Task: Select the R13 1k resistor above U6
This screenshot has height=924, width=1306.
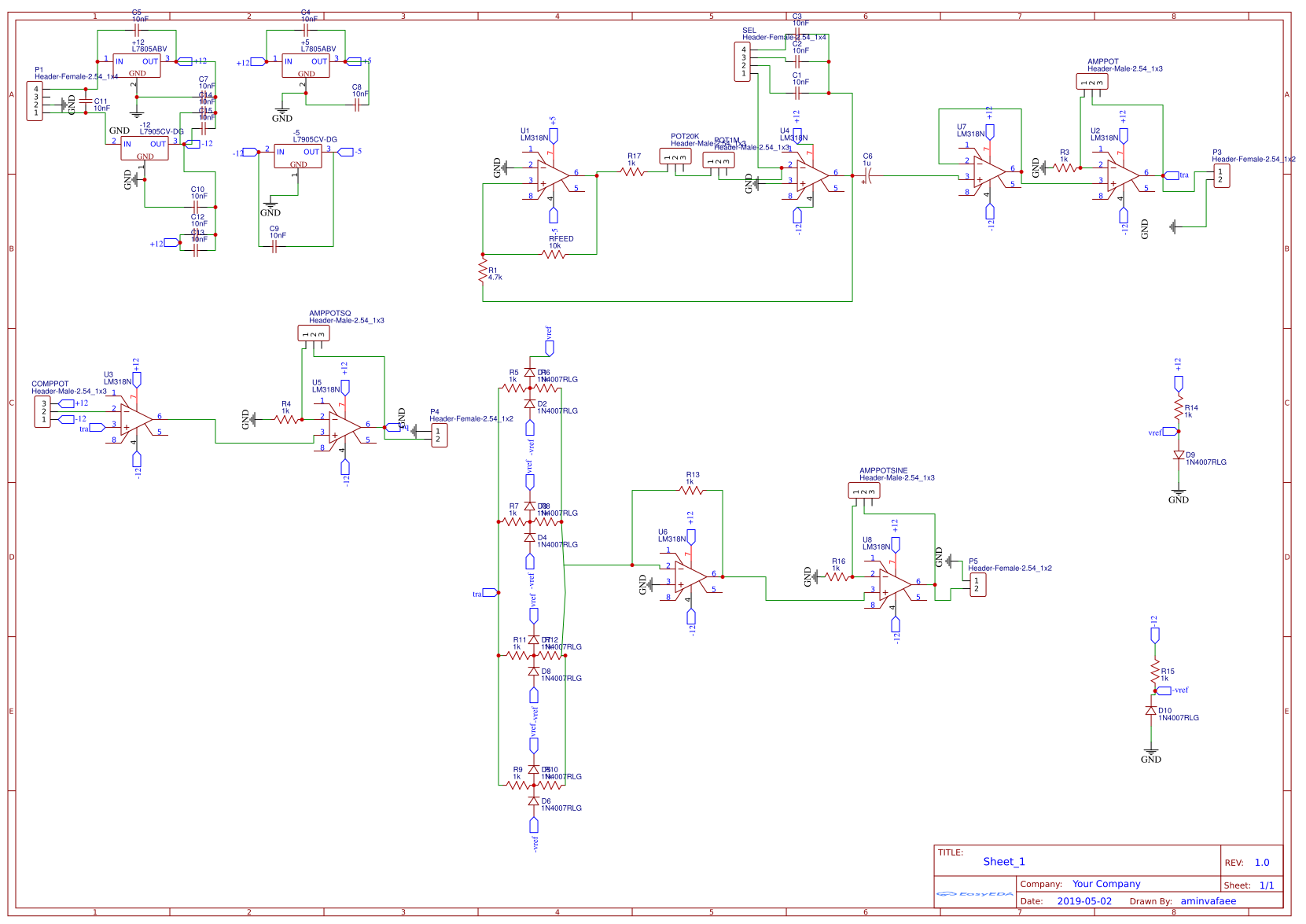Action: pyautogui.click(x=691, y=490)
